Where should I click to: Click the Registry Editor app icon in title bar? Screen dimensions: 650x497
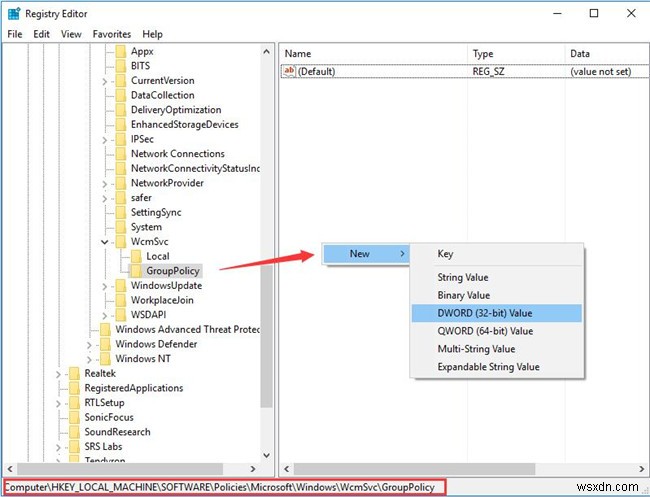click(x=14, y=14)
